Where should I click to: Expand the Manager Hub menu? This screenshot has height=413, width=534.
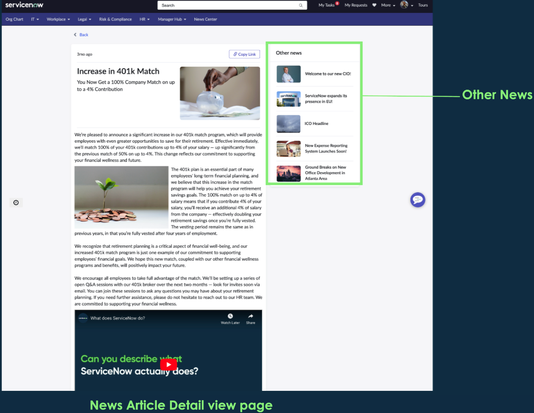[x=172, y=19]
